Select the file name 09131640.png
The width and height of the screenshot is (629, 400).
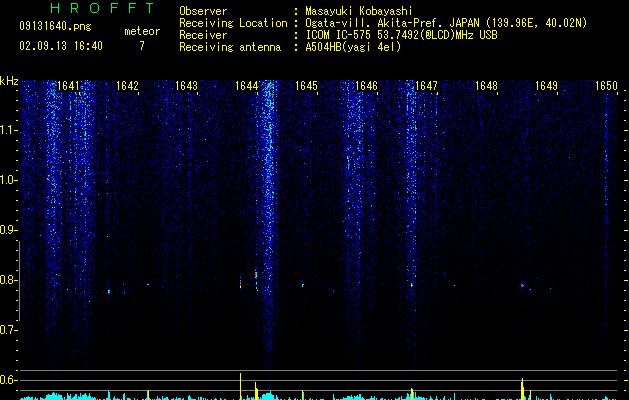[55, 27]
